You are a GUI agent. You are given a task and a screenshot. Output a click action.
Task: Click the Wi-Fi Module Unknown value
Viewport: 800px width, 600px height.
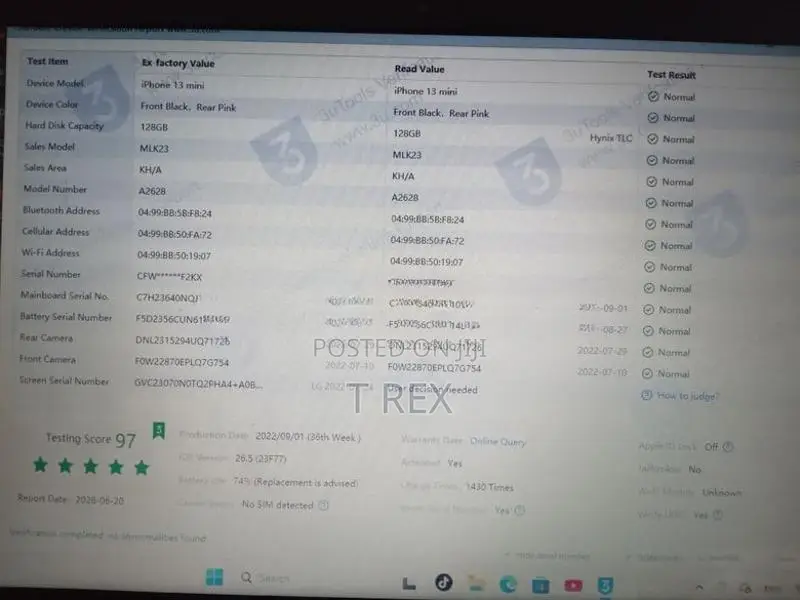click(721, 492)
